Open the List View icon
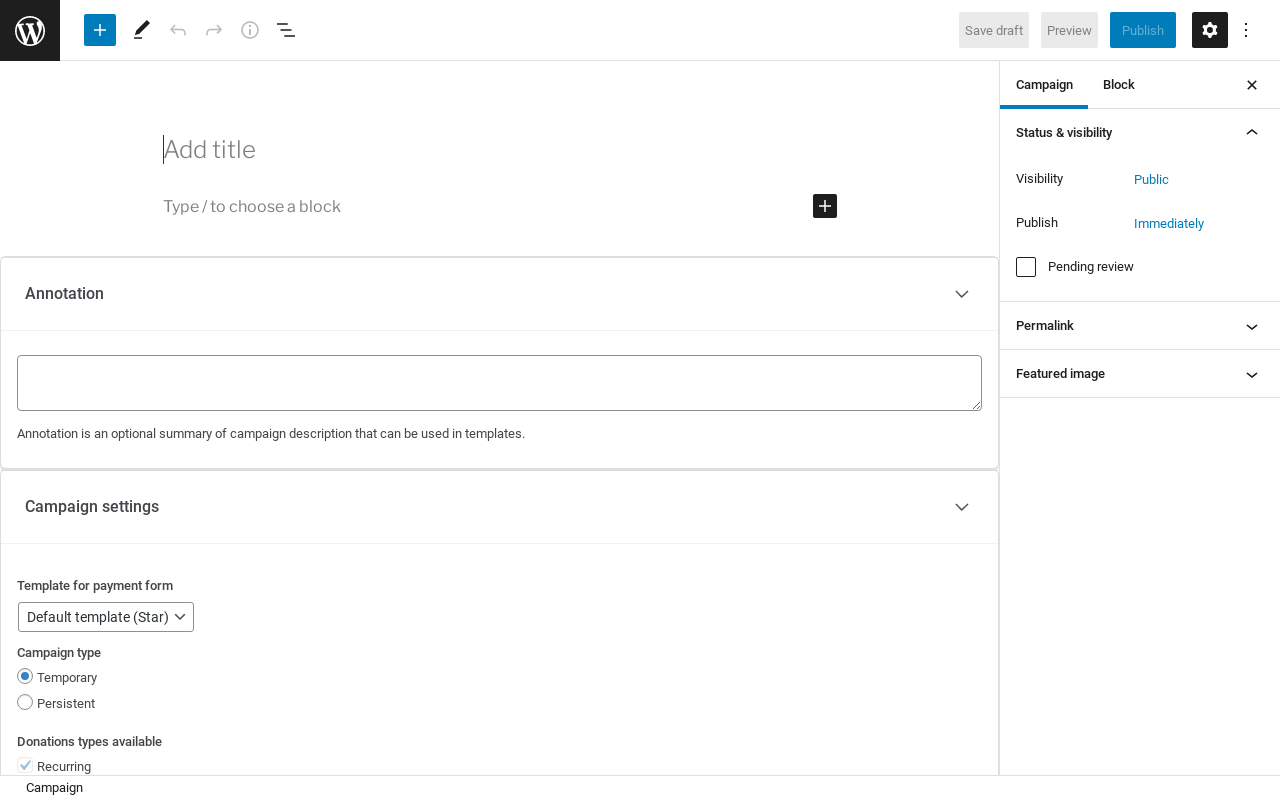 (286, 30)
